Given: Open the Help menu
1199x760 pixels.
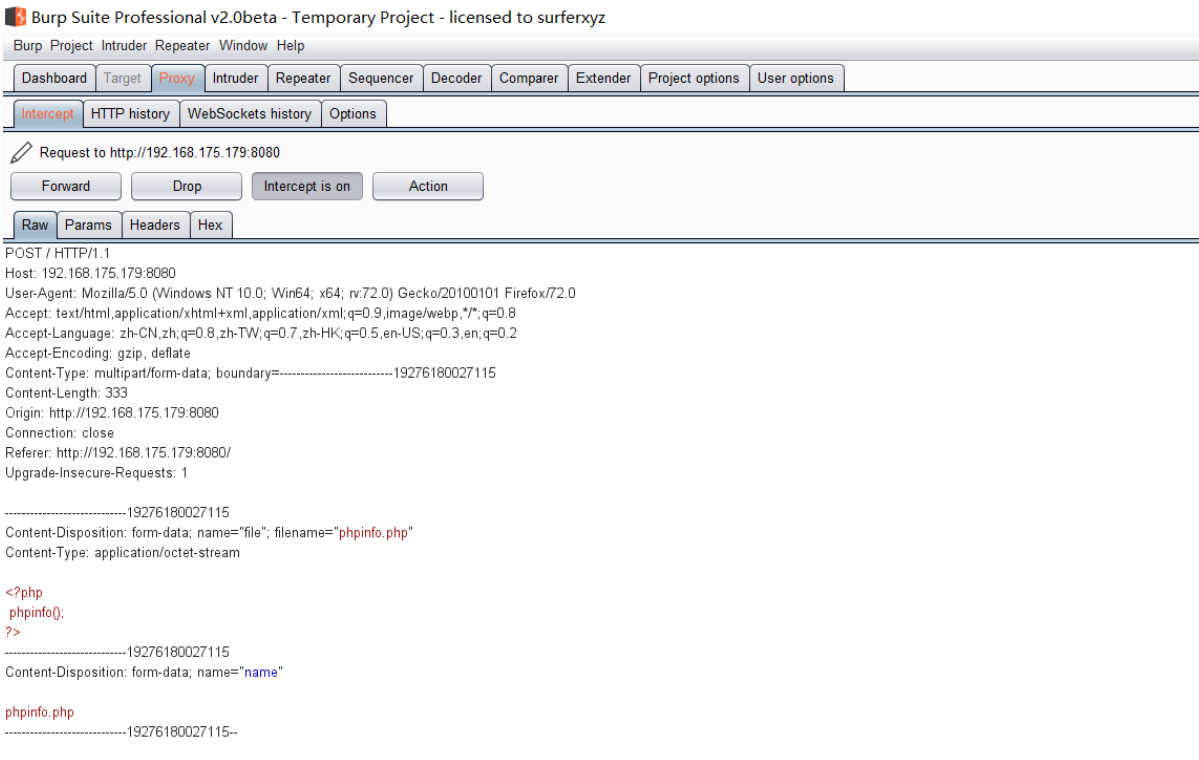Looking at the screenshot, I should click(x=291, y=46).
